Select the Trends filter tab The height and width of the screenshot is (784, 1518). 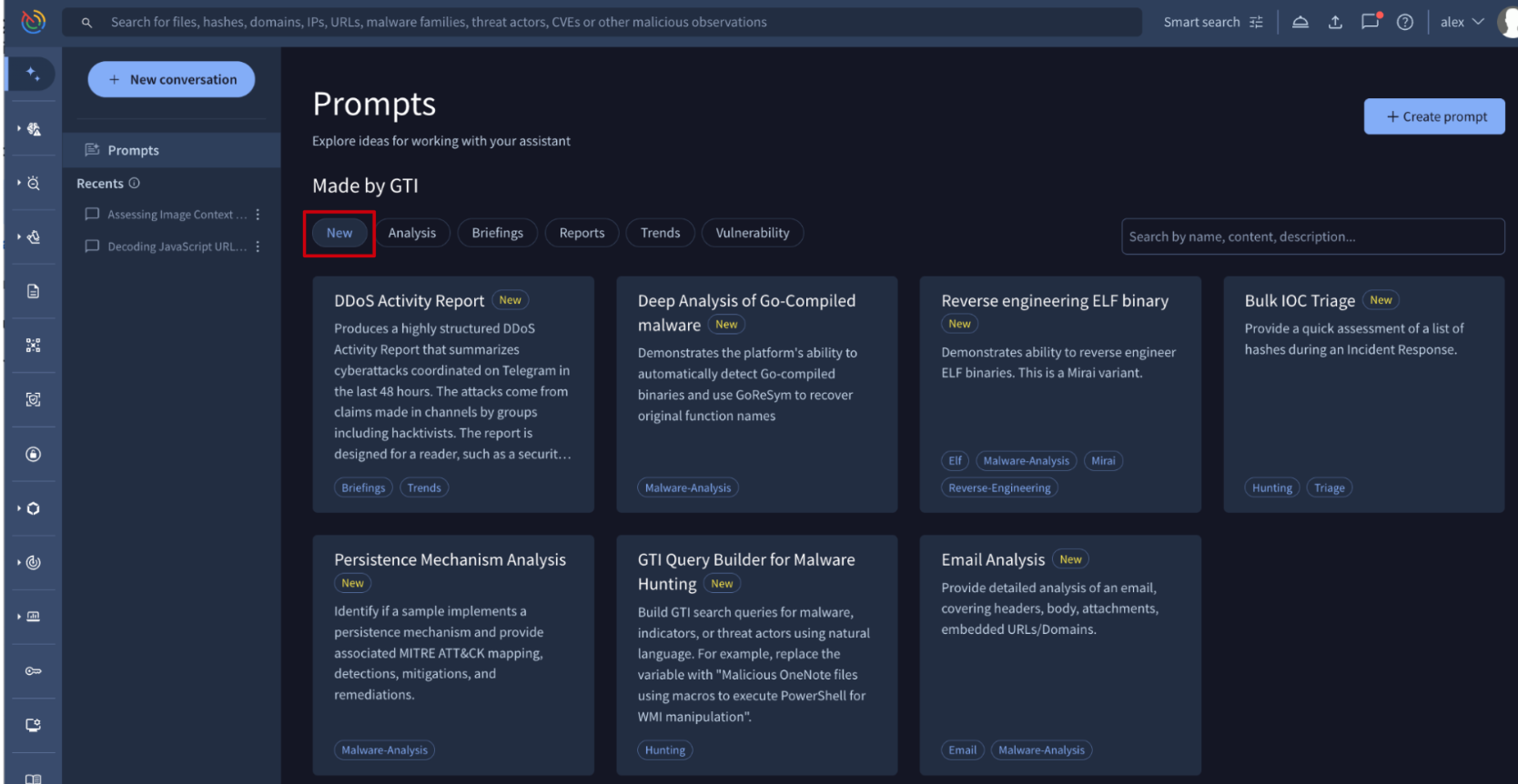(661, 233)
